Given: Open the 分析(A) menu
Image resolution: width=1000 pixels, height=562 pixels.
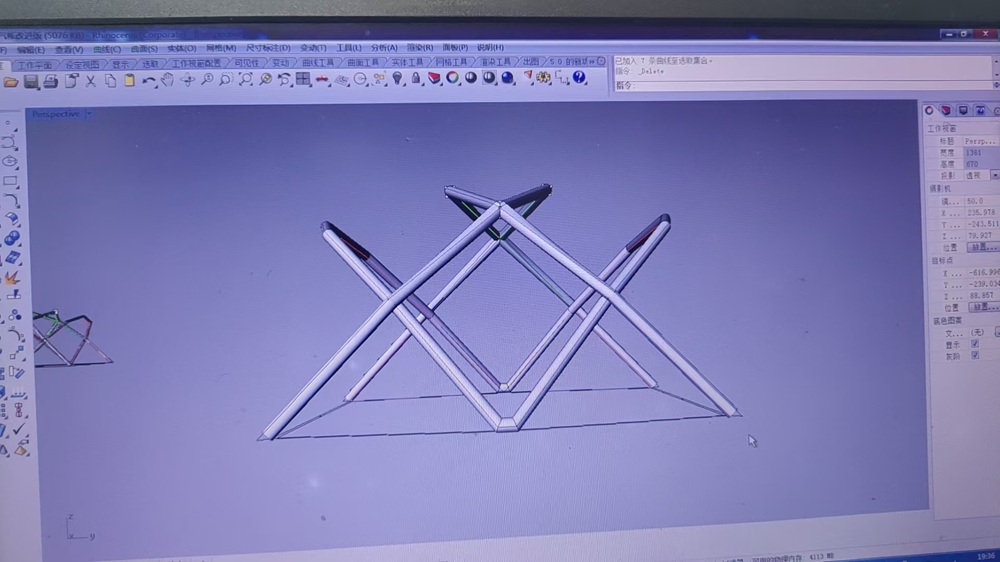Looking at the screenshot, I should point(384,48).
